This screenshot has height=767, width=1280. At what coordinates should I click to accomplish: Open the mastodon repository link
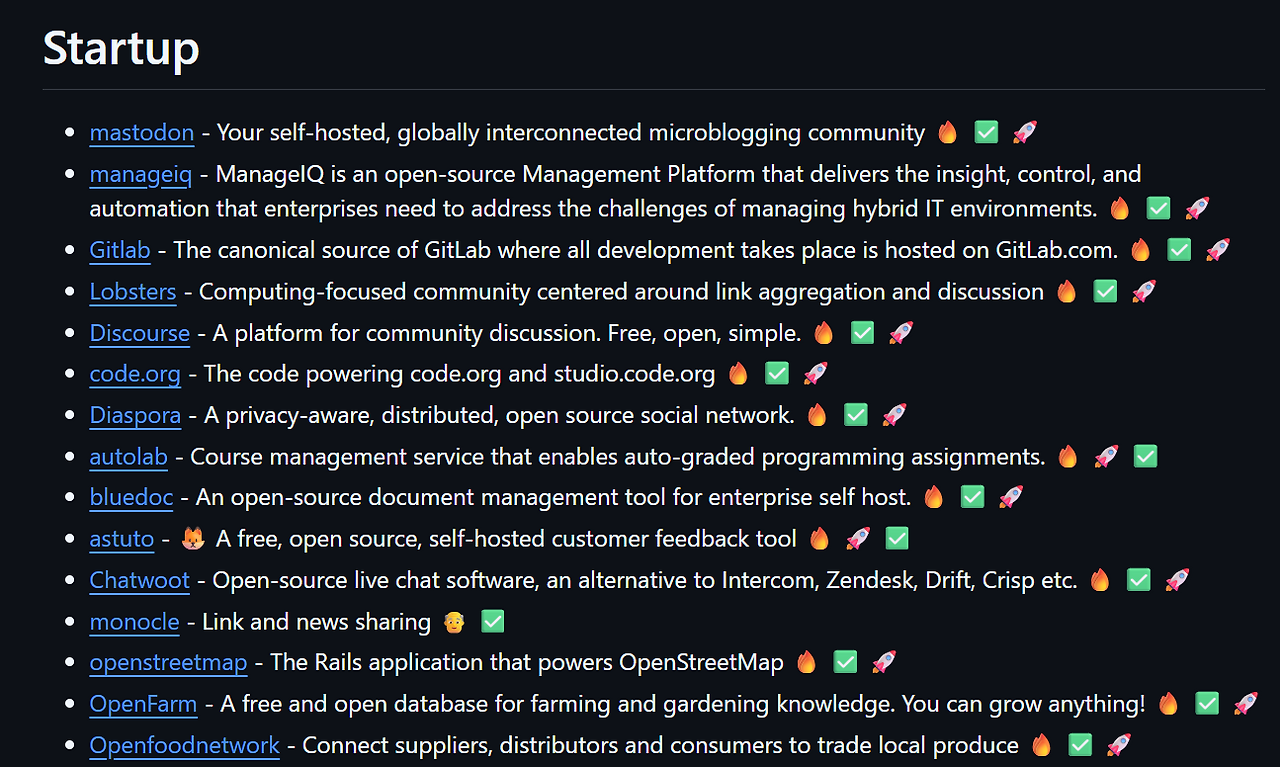pos(142,132)
